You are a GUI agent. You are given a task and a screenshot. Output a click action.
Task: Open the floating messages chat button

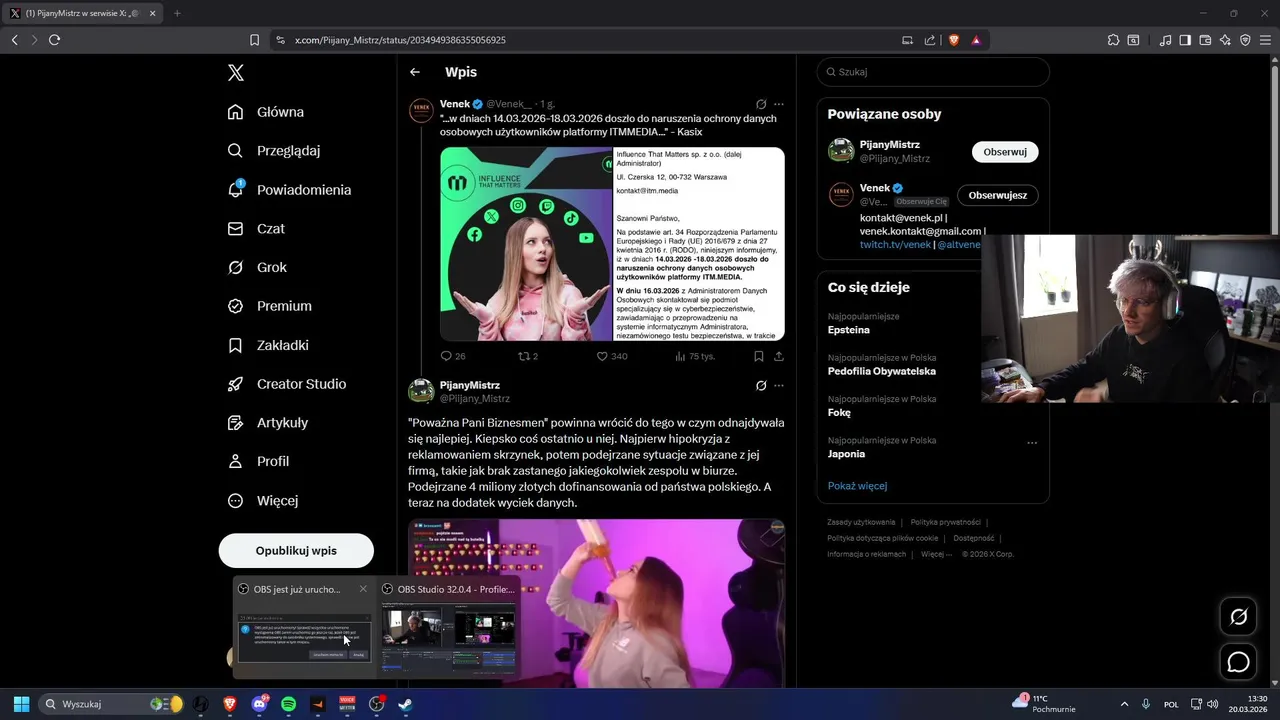click(1238, 662)
